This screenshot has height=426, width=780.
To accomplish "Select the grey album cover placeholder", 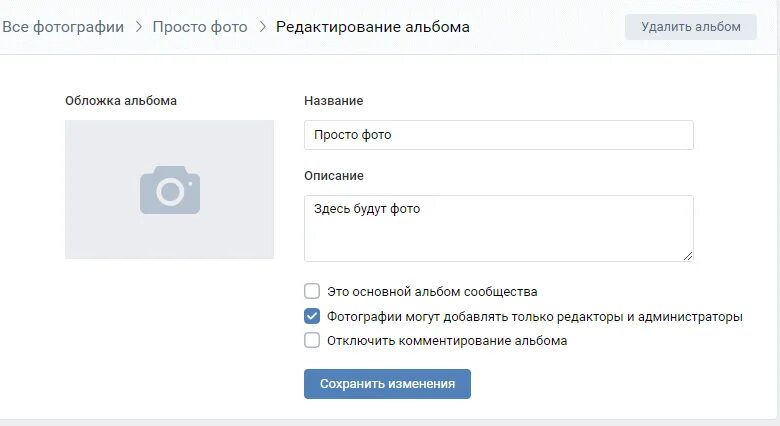I will point(169,189).
